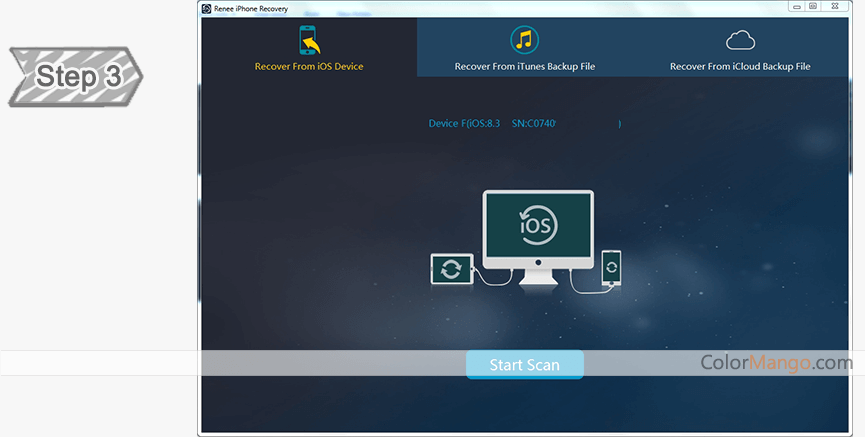Click the iTunes music note icon
865x437 pixels.
[x=524, y=40]
